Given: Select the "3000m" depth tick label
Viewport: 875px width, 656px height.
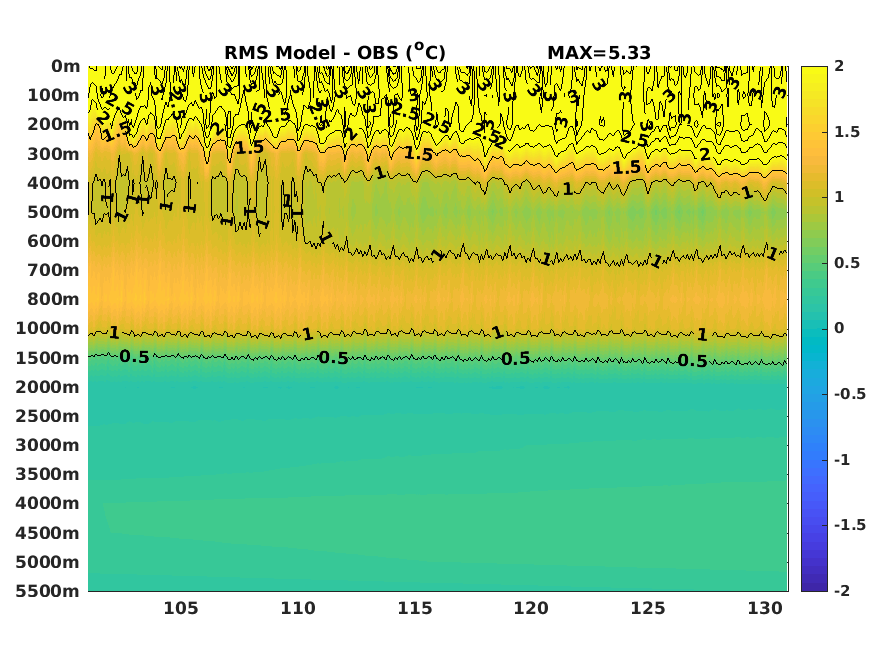Looking at the screenshot, I should 48,445.
